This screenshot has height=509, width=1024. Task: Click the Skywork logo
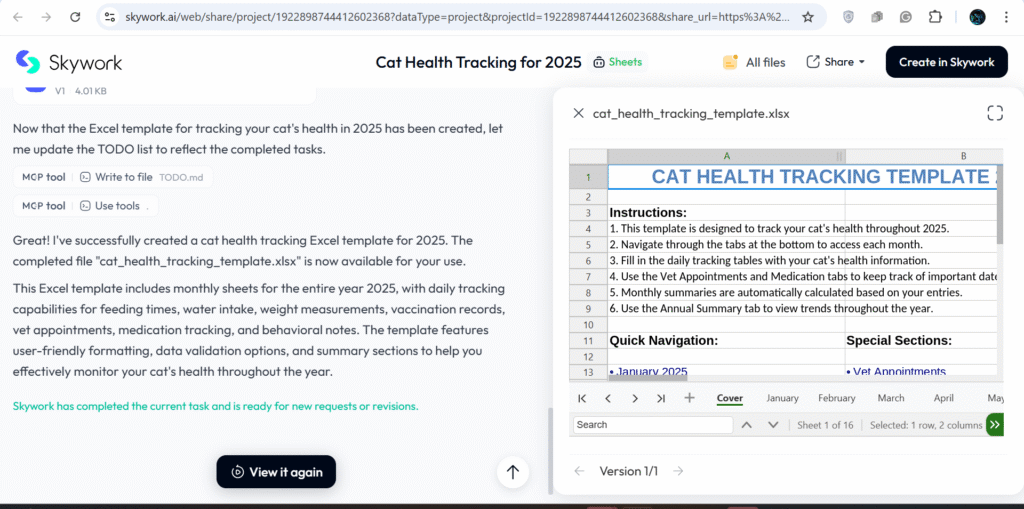(68, 62)
